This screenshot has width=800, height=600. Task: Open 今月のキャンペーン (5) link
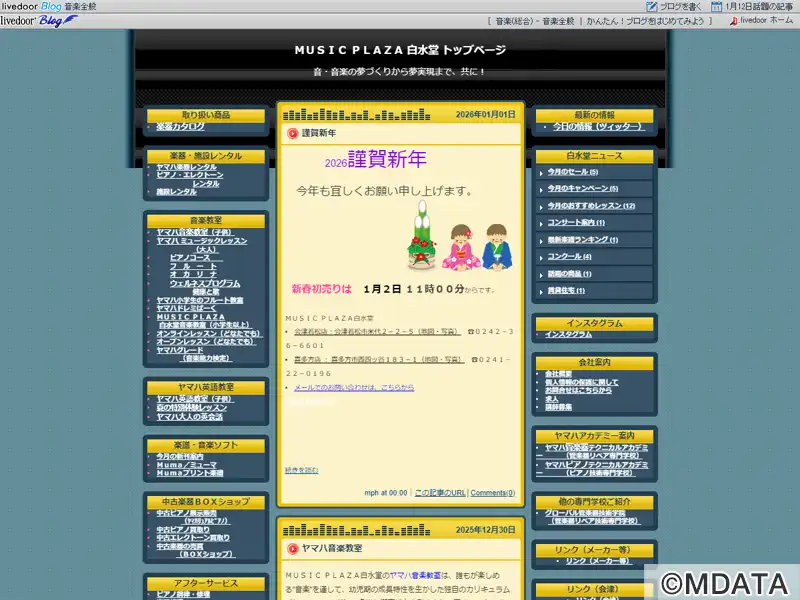[583, 189]
